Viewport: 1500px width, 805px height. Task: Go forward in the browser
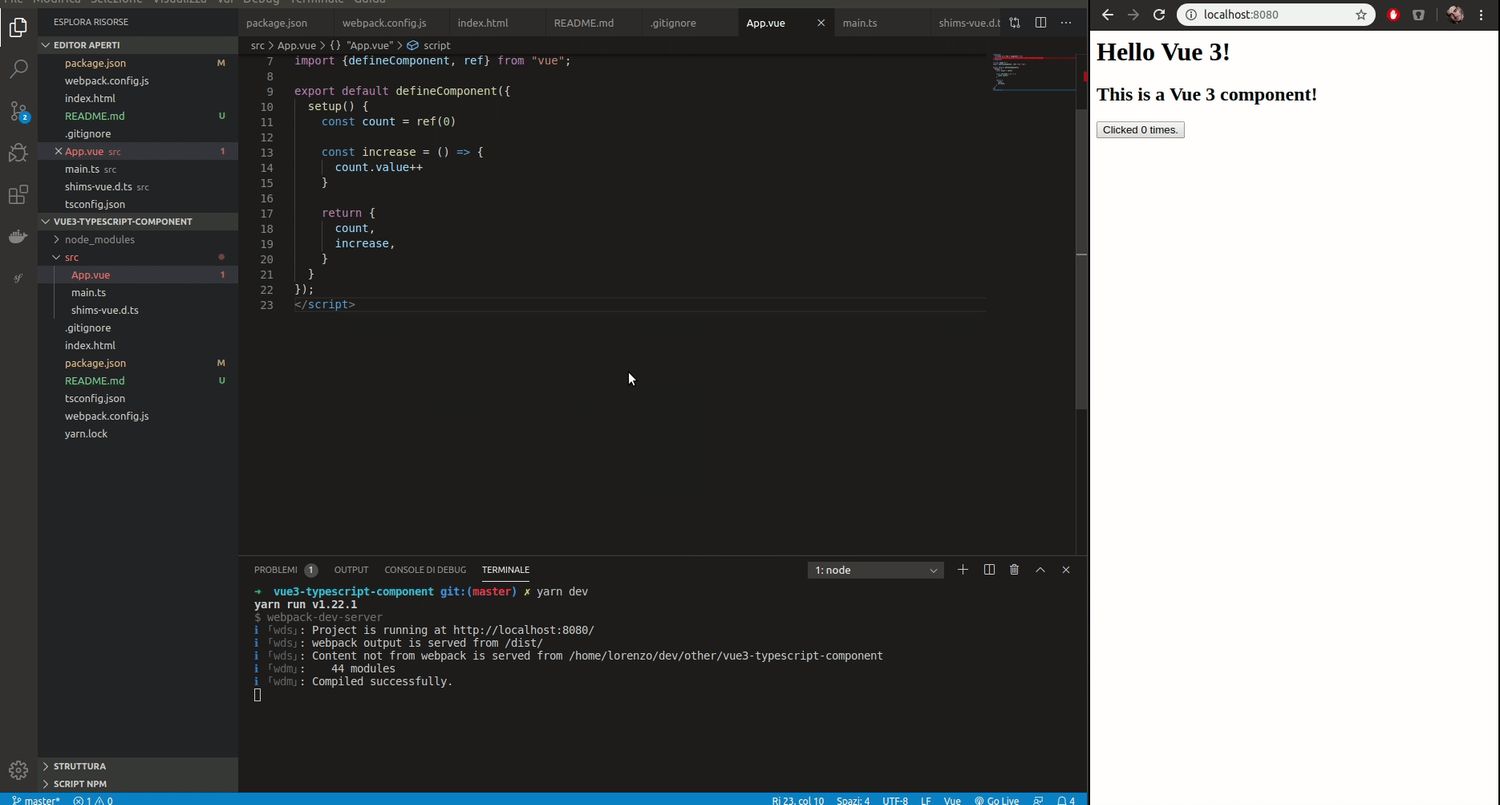point(1133,15)
